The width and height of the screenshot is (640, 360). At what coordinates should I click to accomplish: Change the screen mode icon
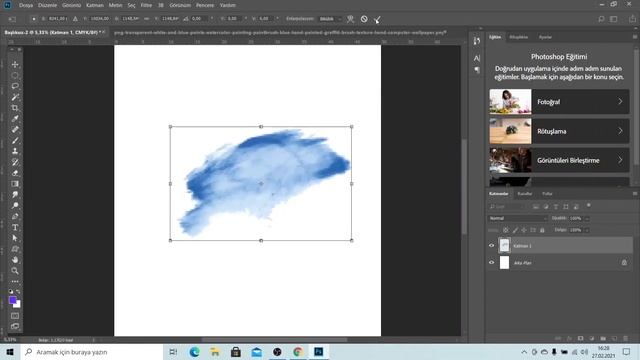coord(15,326)
